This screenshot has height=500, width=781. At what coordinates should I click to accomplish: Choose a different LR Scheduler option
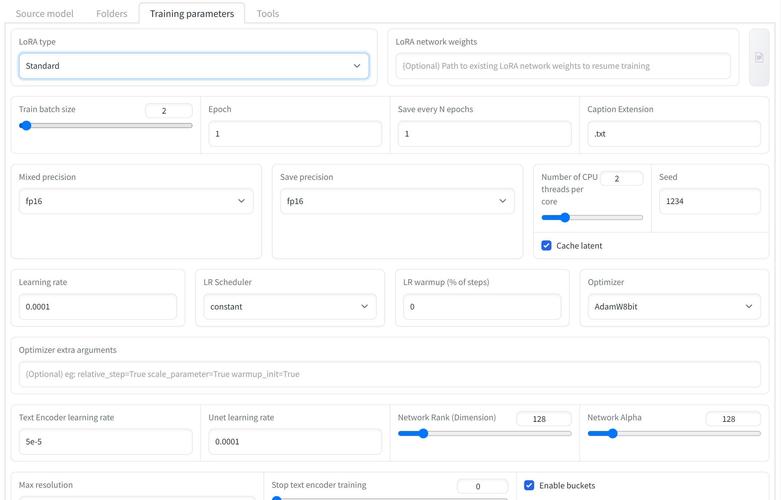coord(289,307)
